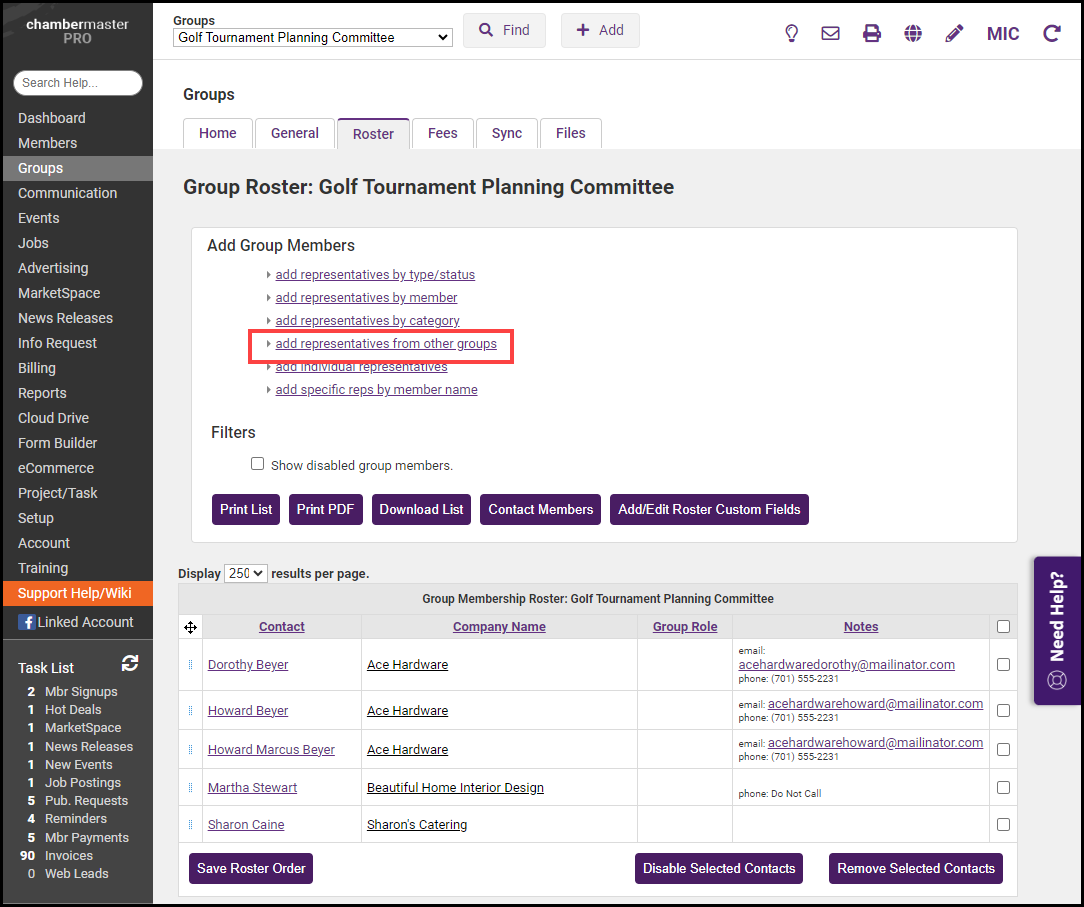Refresh the Task List with sync icon

pyautogui.click(x=130, y=663)
